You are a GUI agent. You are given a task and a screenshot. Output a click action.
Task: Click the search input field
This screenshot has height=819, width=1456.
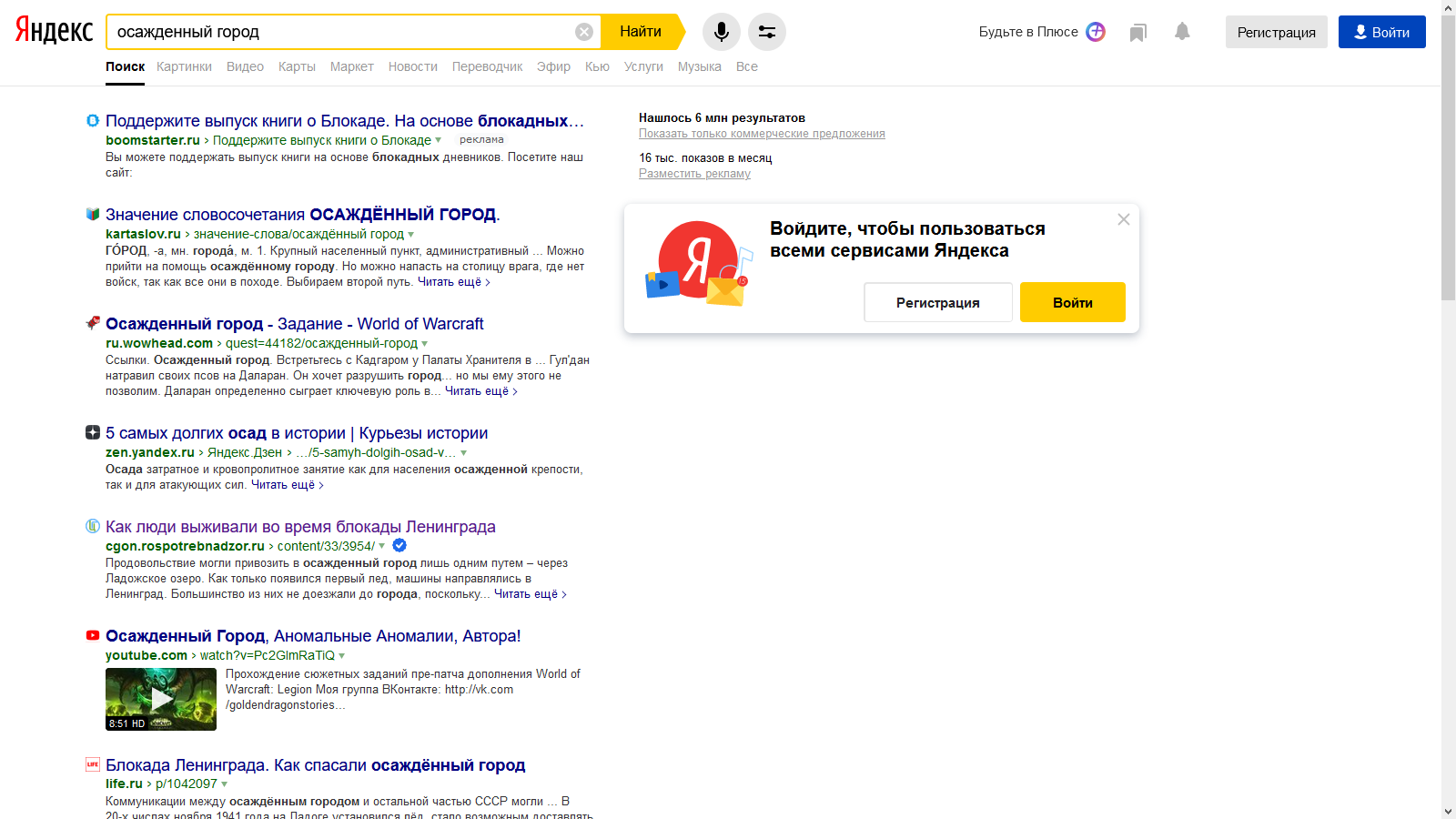(x=341, y=32)
